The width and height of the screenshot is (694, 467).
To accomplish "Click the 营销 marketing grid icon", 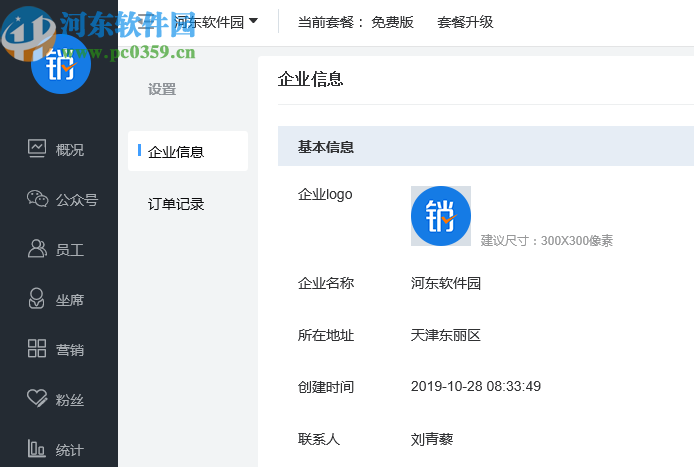I will pyautogui.click(x=37, y=348).
